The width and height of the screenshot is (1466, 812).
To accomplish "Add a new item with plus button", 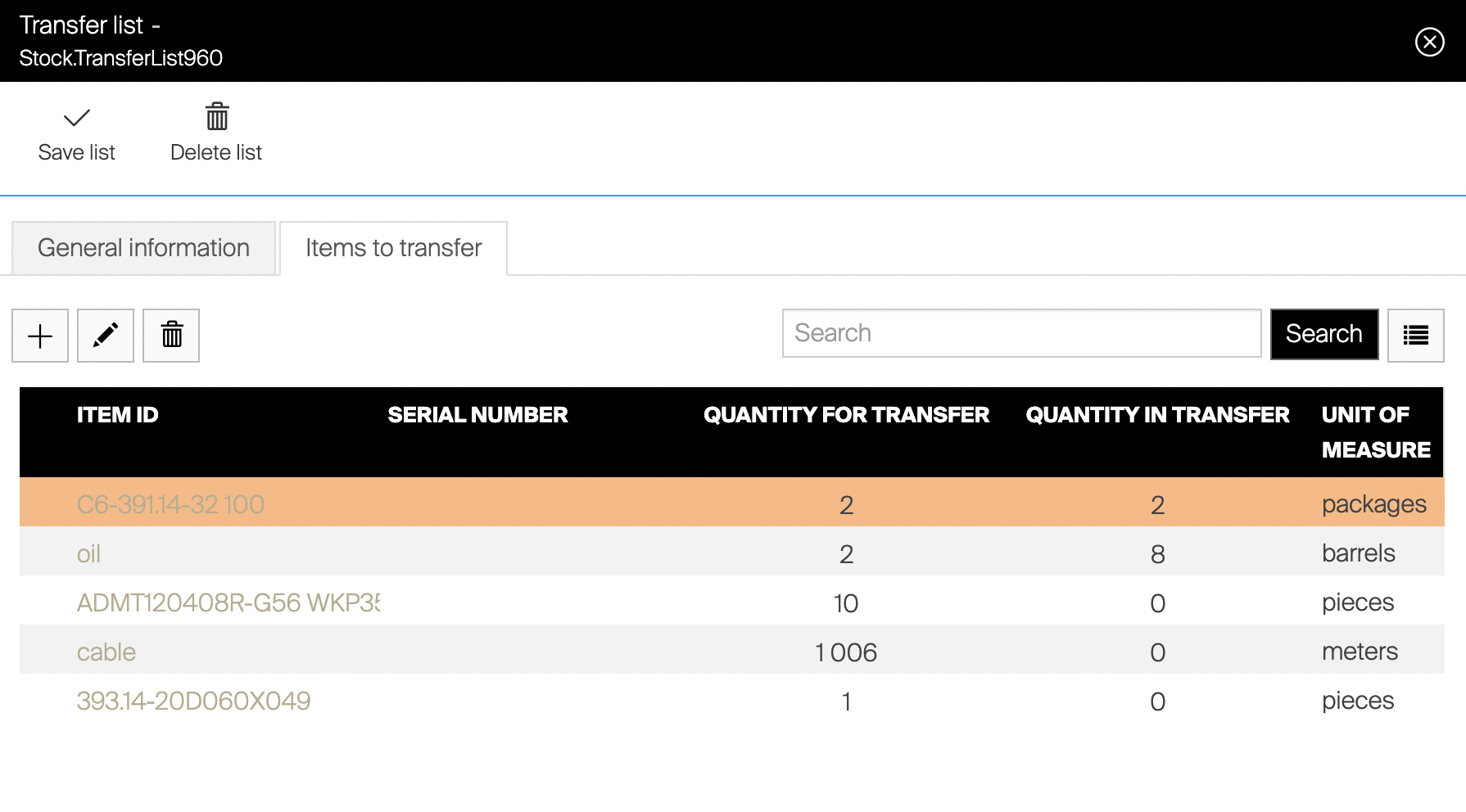I will [x=40, y=336].
